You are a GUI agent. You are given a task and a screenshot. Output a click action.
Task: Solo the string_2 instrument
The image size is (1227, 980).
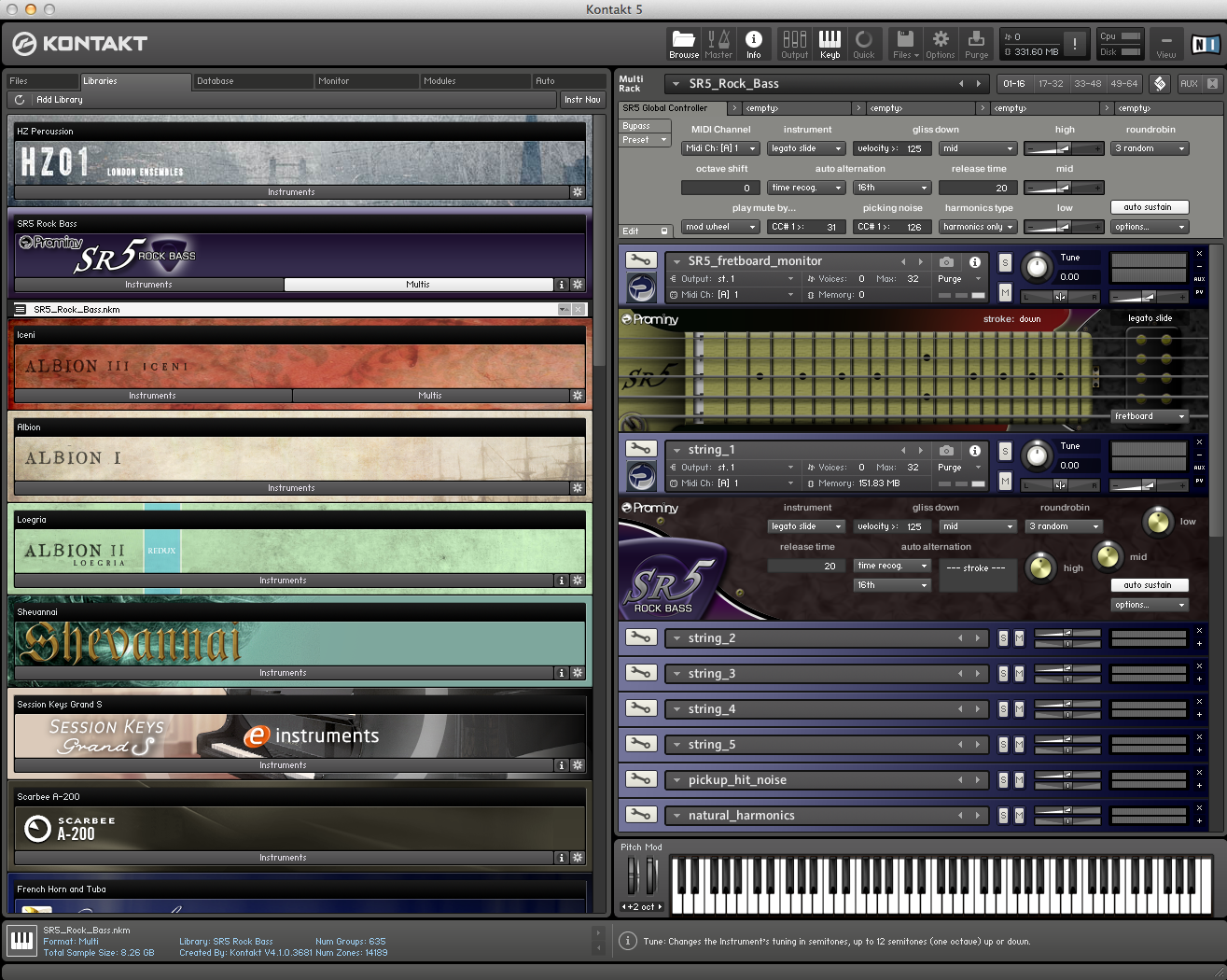(x=1003, y=638)
